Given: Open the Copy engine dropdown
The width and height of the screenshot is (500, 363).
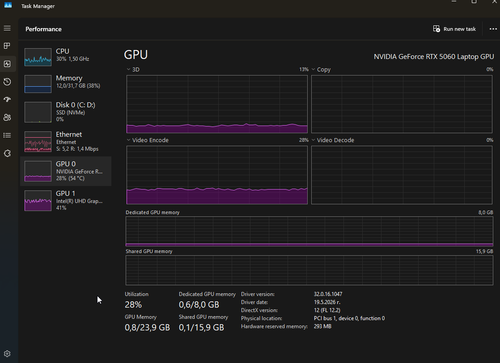Looking at the screenshot, I should click(321, 70).
